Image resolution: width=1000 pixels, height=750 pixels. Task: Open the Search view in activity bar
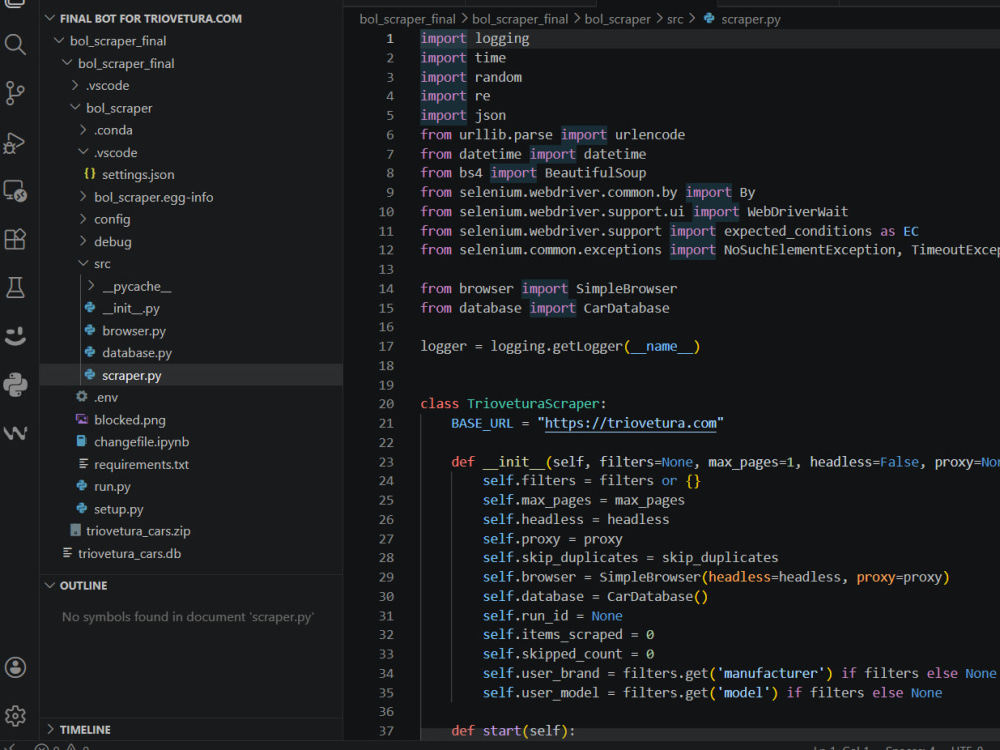(15, 45)
